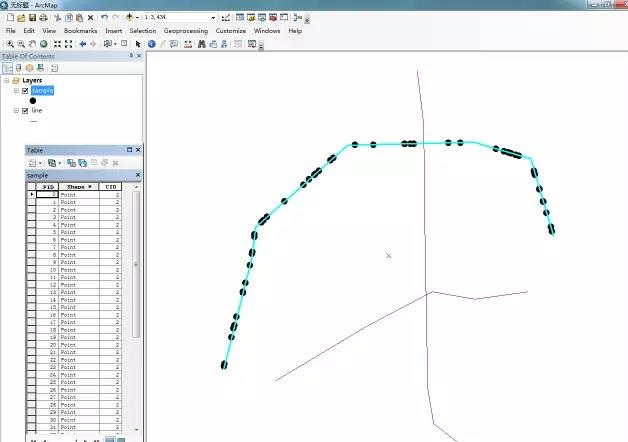
Task: Click the Shape column header
Action: click(x=79, y=187)
